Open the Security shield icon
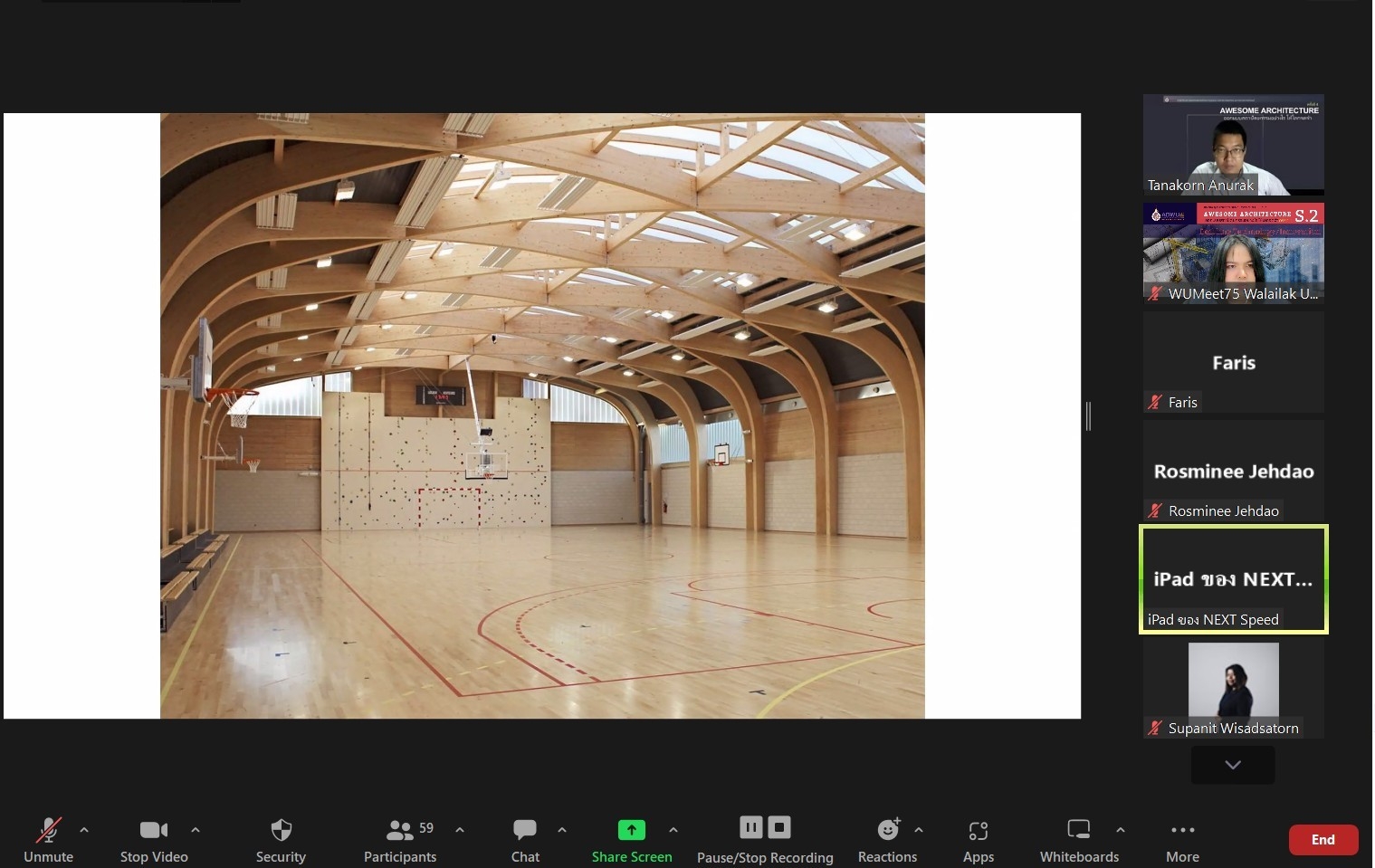The width and height of the screenshot is (1375, 868). 281,830
